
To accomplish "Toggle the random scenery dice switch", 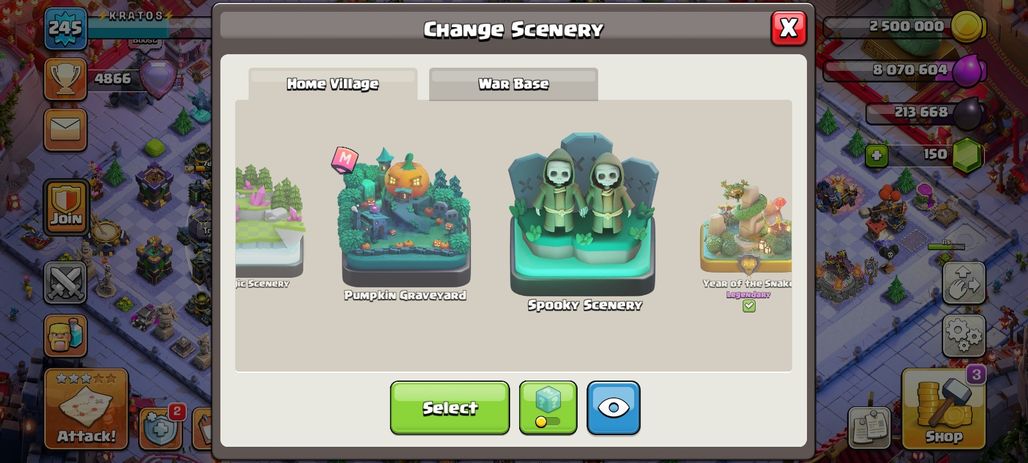I will [548, 408].
